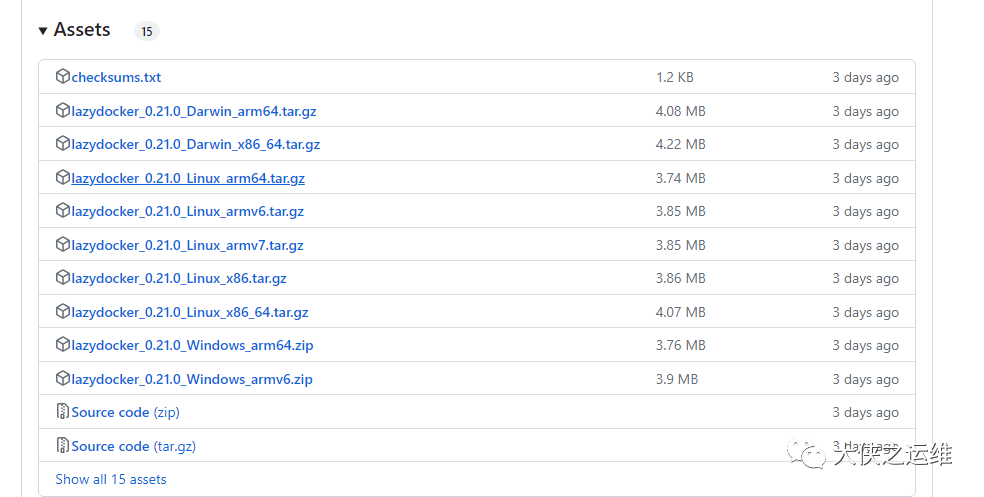Click package icon beside Linux_arm64 tarball
Image resolution: width=984 pixels, height=497 pixels.
62,178
